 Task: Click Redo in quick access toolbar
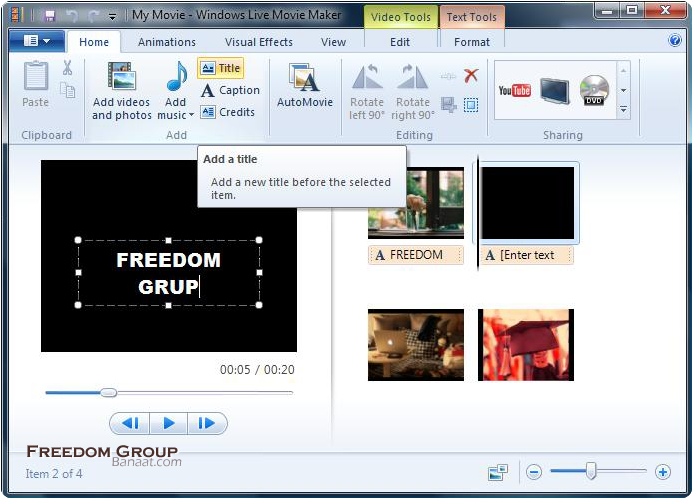93,16
